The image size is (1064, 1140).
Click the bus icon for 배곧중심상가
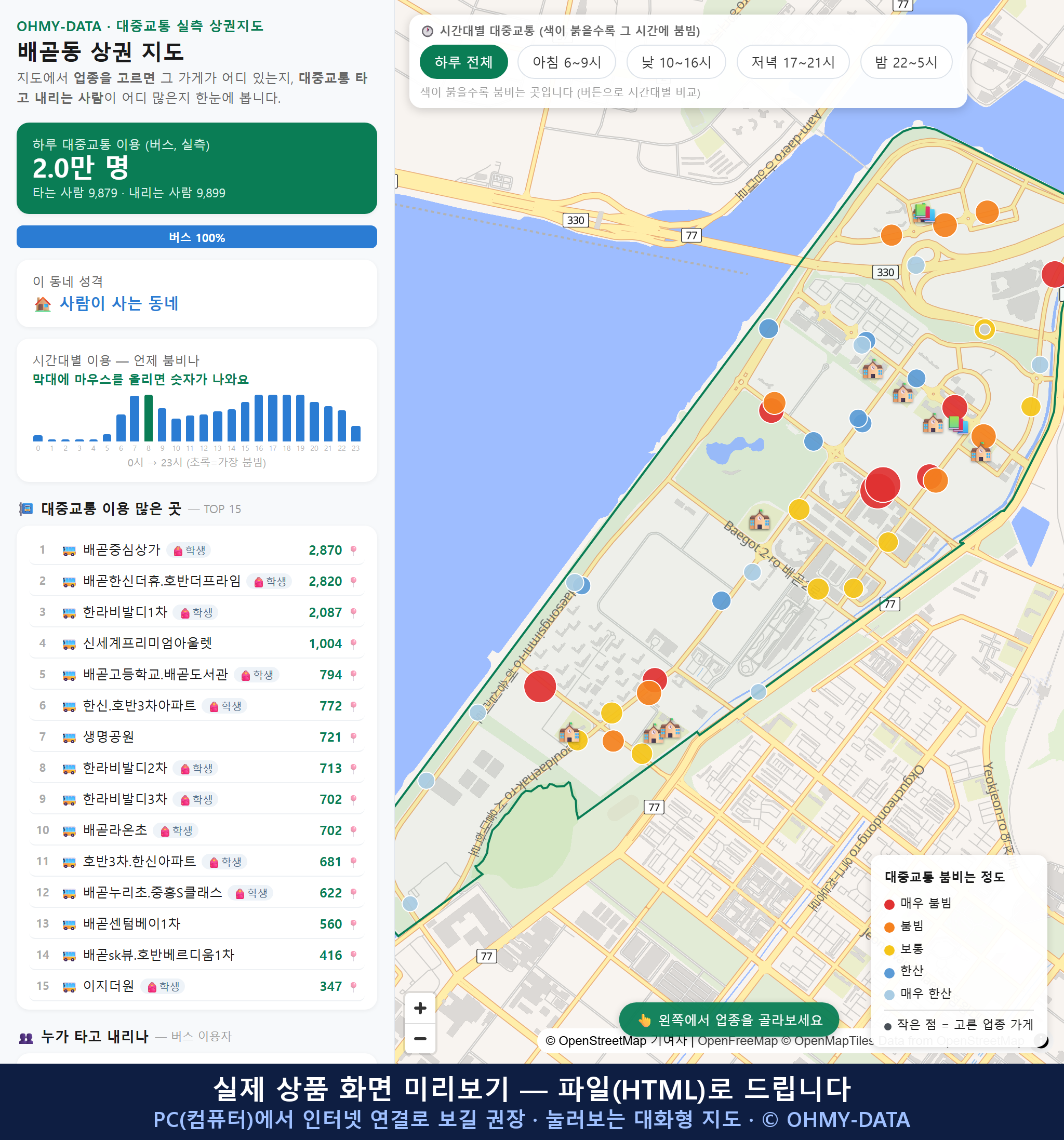point(69,551)
